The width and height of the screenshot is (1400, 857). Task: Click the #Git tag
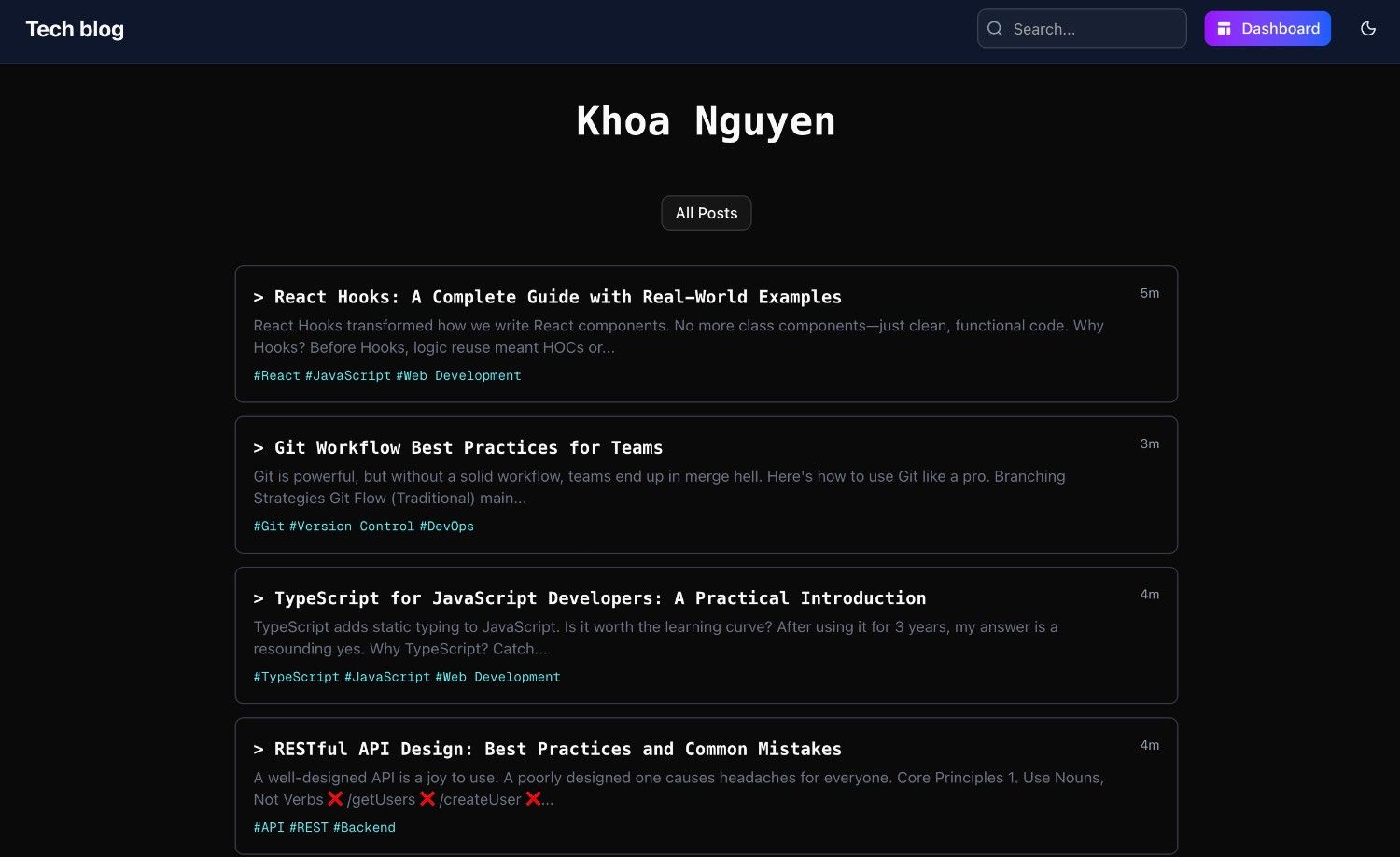[x=269, y=526]
